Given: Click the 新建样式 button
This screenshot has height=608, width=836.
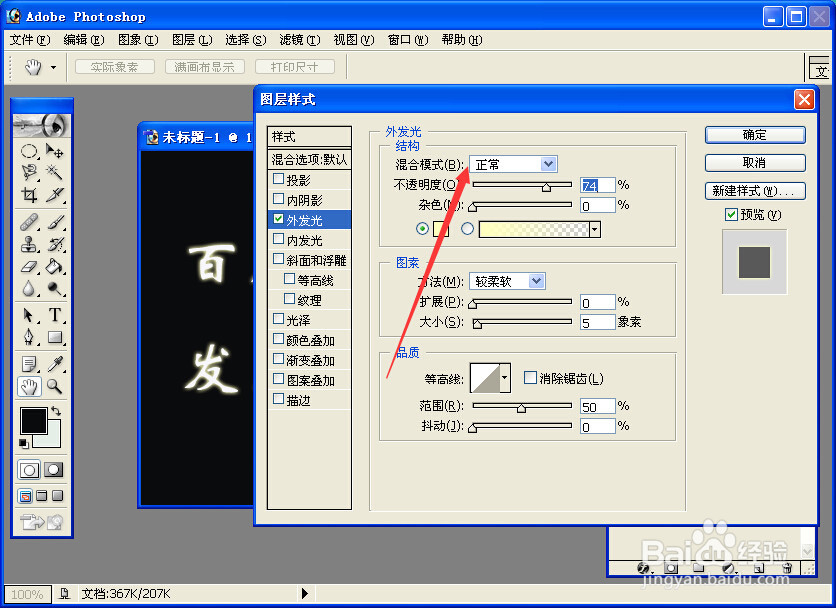Looking at the screenshot, I should coord(754,190).
